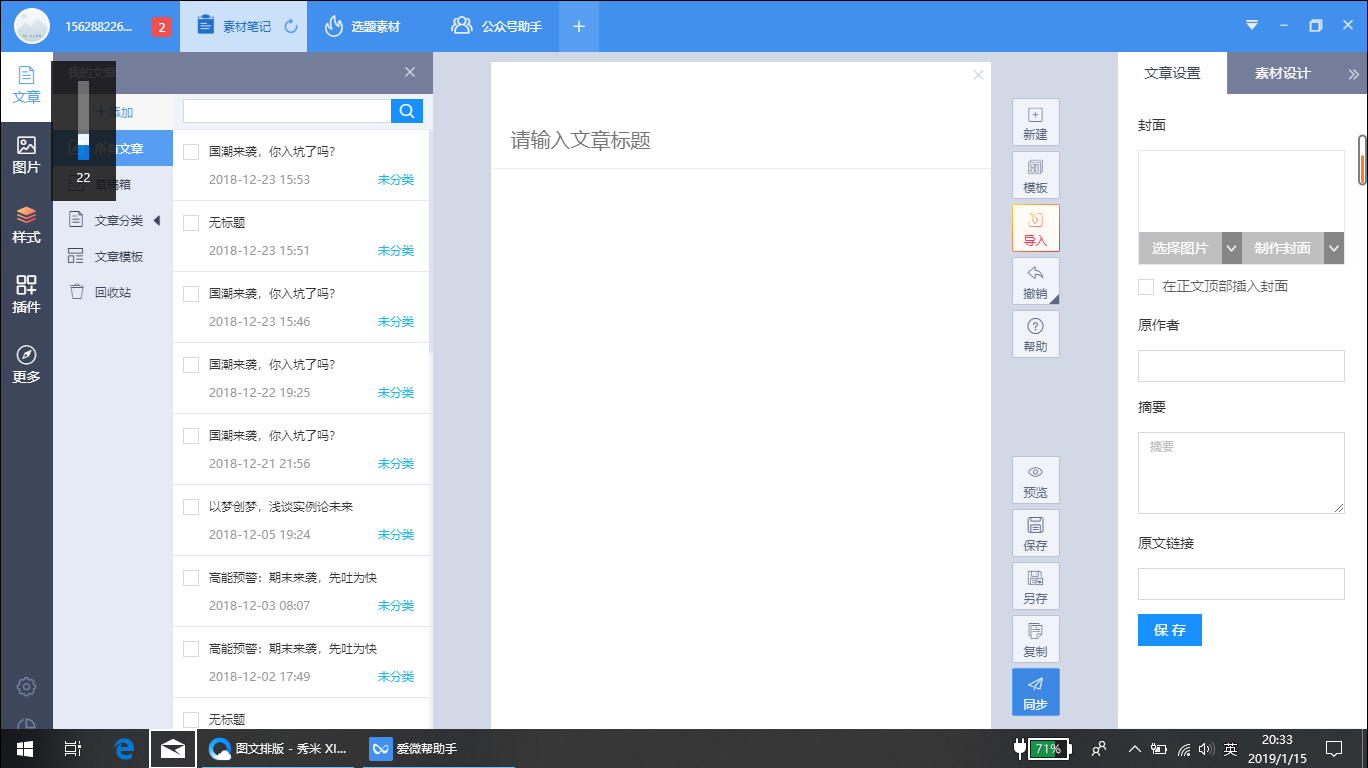Click the blue 保存 button in settings
This screenshot has width=1368, height=768.
[x=1169, y=630]
